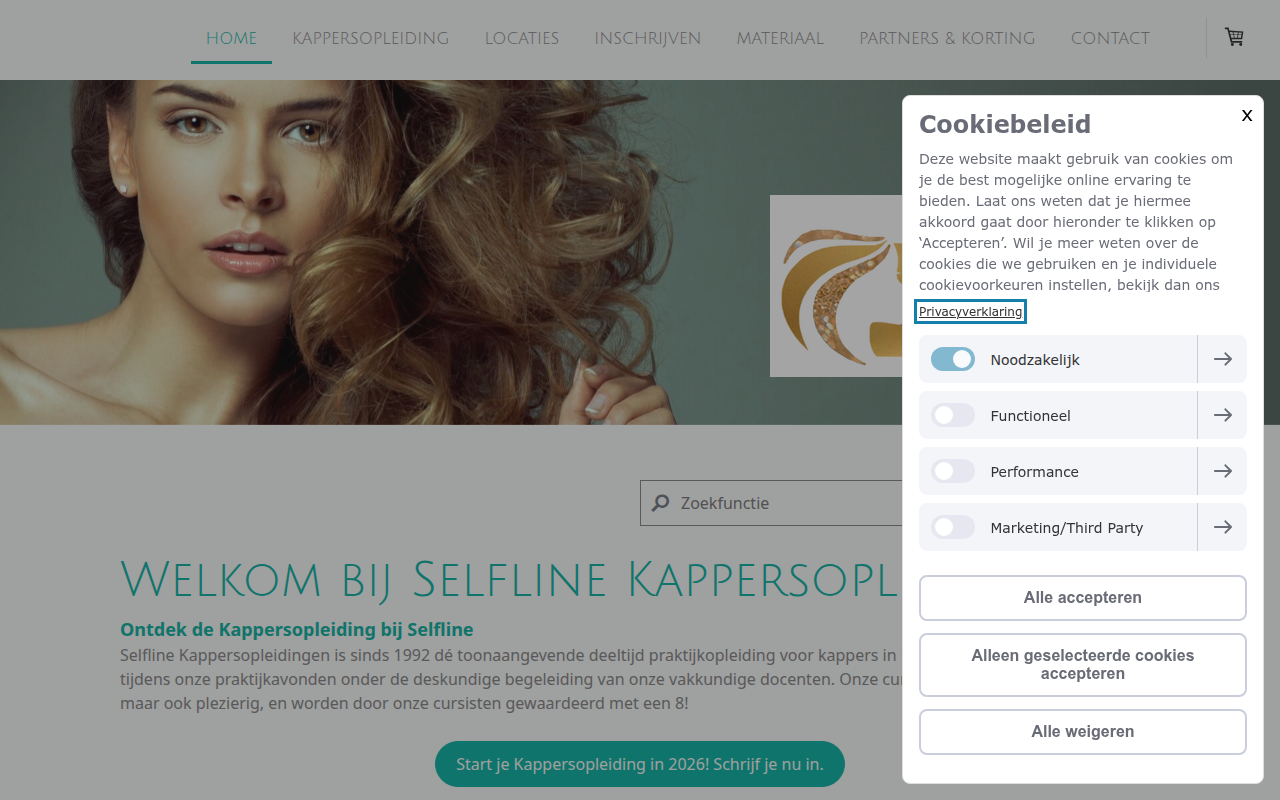The height and width of the screenshot is (800, 1280).
Task: Expand Functioneel details arrow
Action: coord(1222,415)
